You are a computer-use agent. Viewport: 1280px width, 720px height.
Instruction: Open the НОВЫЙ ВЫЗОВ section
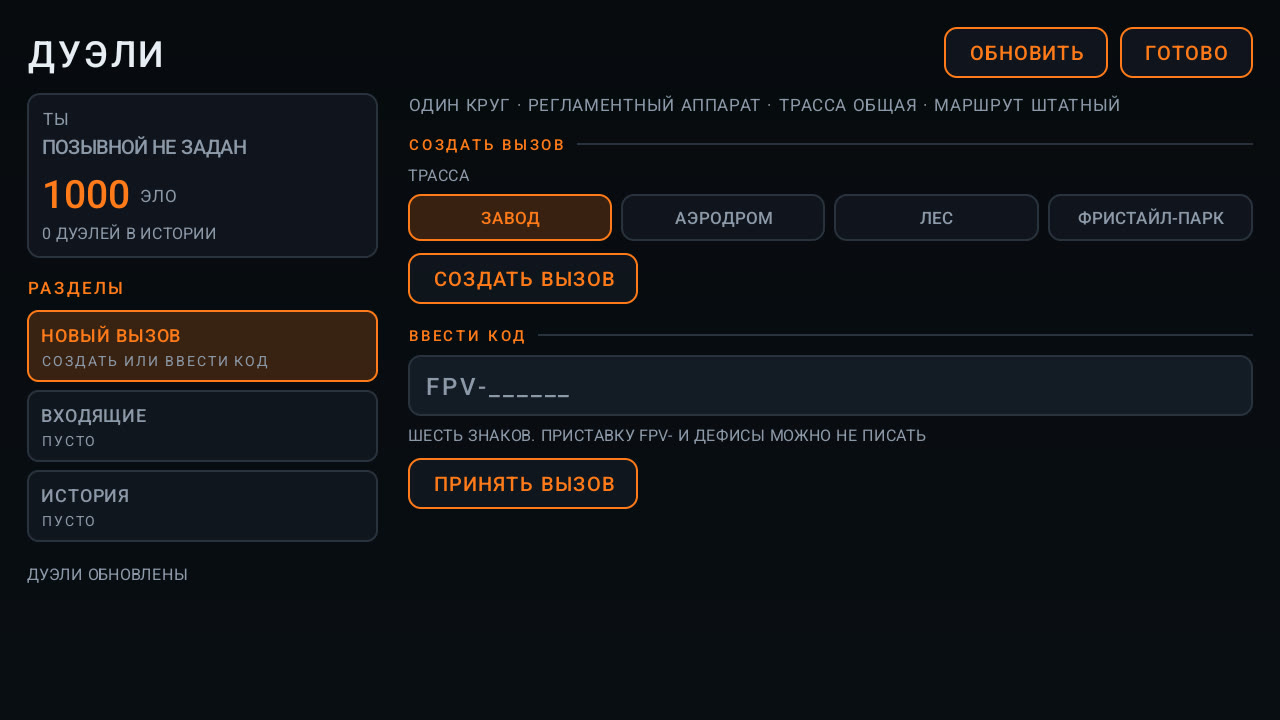[x=202, y=346]
